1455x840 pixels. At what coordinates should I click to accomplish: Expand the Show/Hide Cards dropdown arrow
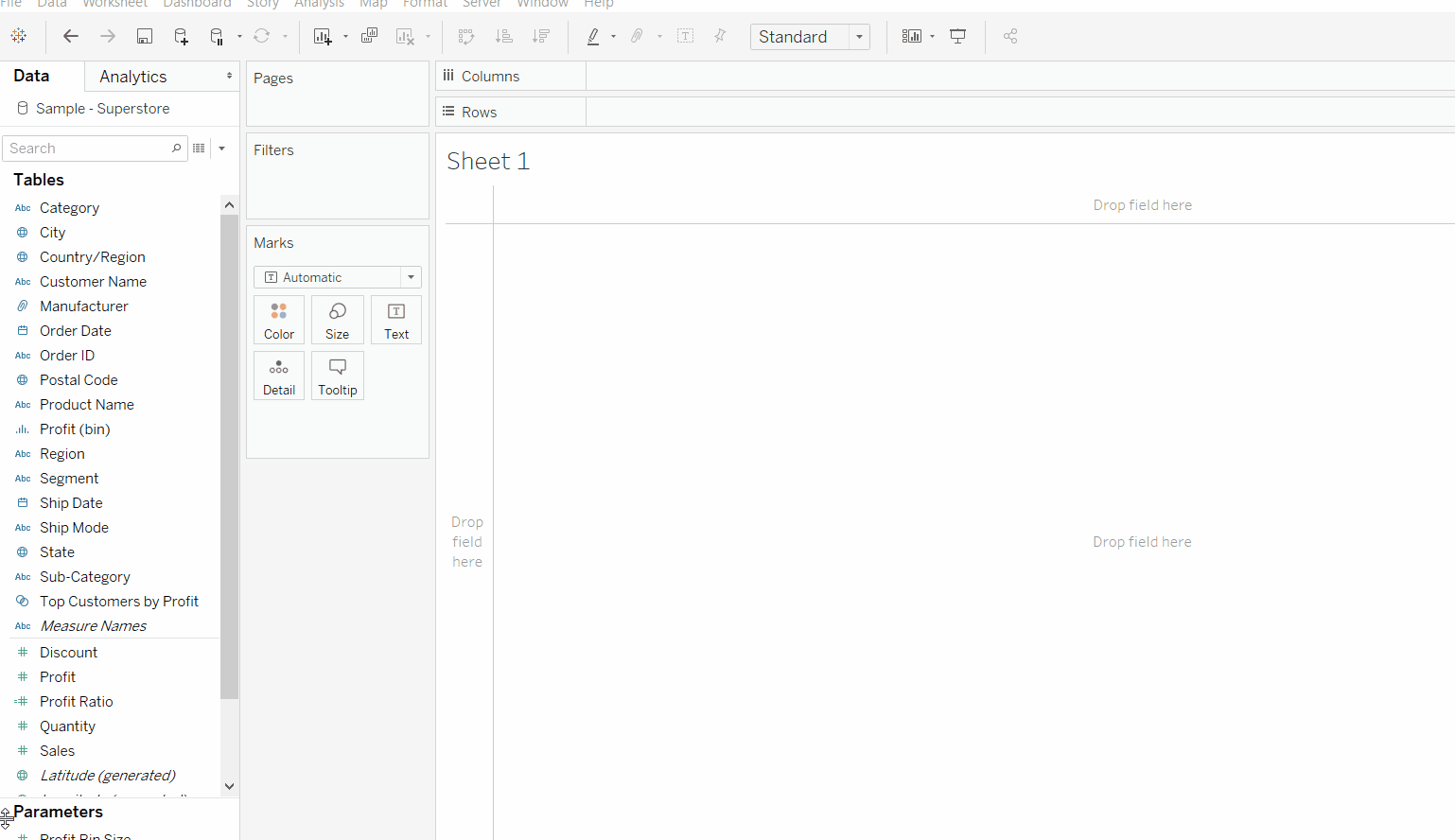click(x=933, y=37)
